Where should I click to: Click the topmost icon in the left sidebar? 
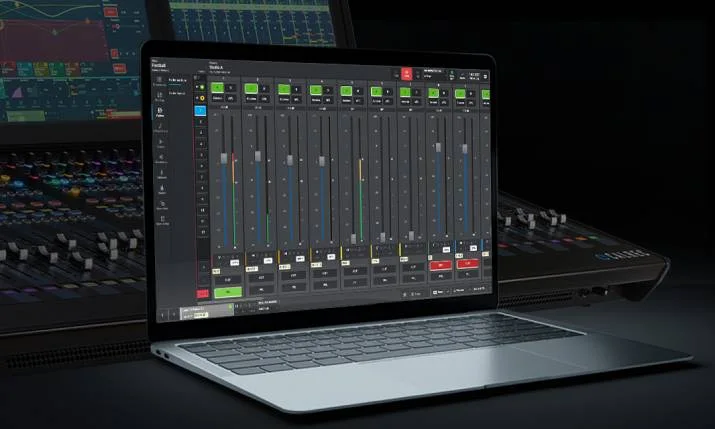[x=159, y=82]
